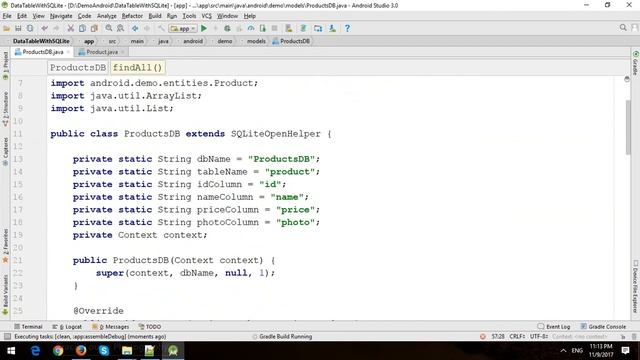Click the SDK Manager download icon

(x=333, y=29)
